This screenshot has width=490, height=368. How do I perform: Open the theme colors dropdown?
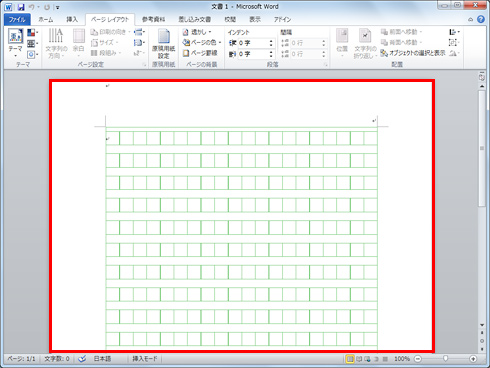[33, 33]
